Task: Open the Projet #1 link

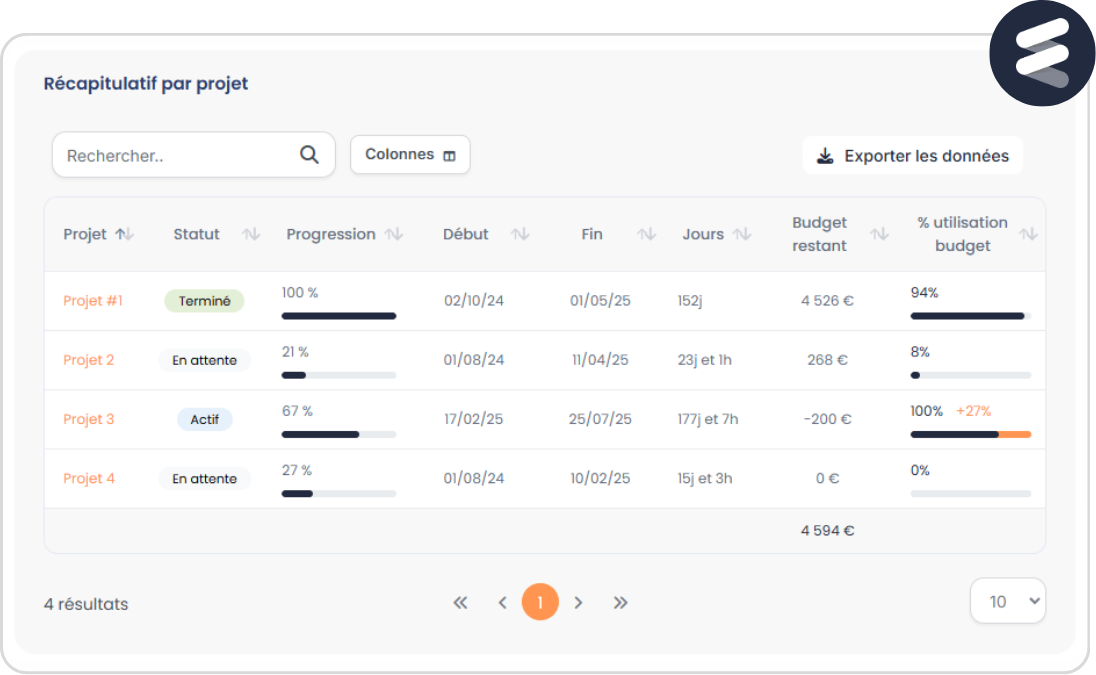Action: click(x=93, y=301)
